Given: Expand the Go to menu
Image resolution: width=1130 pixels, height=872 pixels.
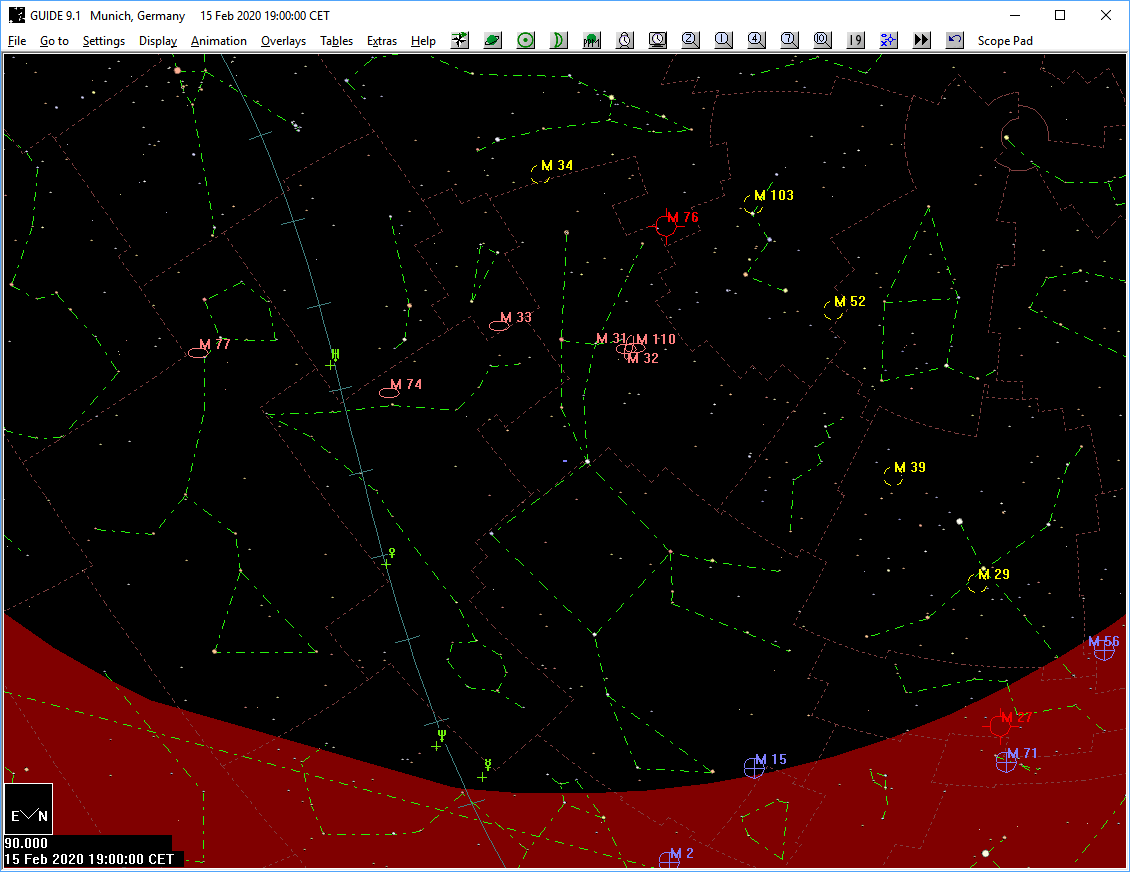Looking at the screenshot, I should tap(54, 41).
